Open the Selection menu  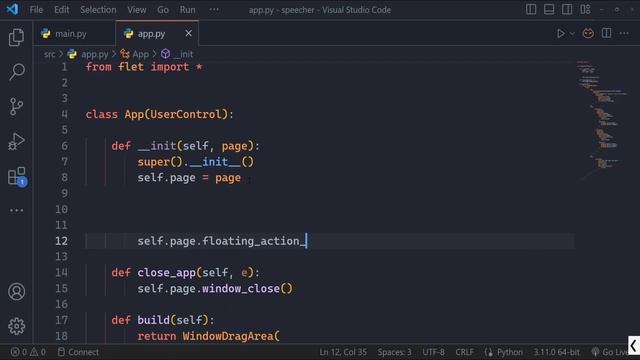(98, 10)
